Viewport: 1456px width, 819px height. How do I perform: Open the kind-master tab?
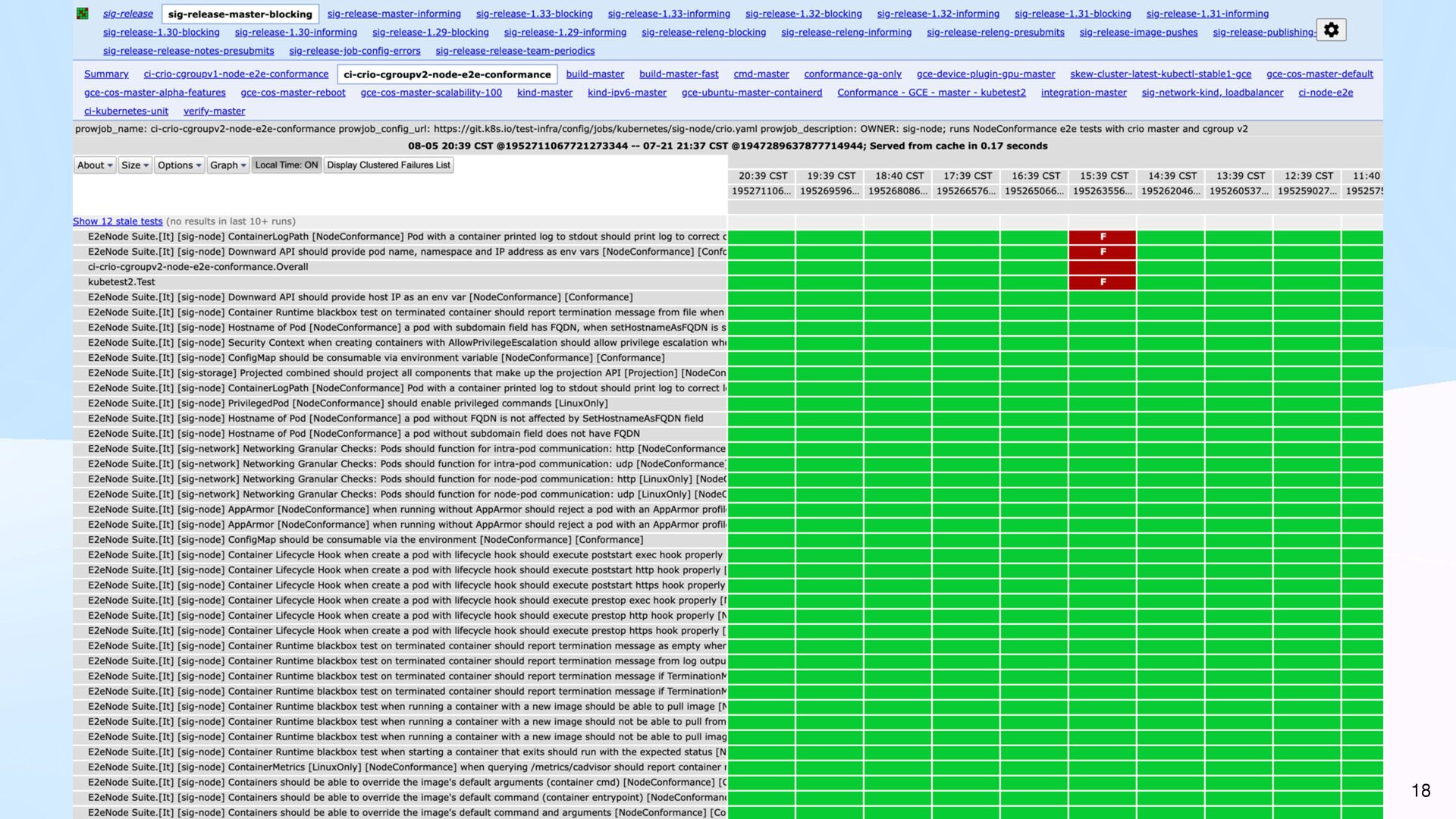(544, 93)
